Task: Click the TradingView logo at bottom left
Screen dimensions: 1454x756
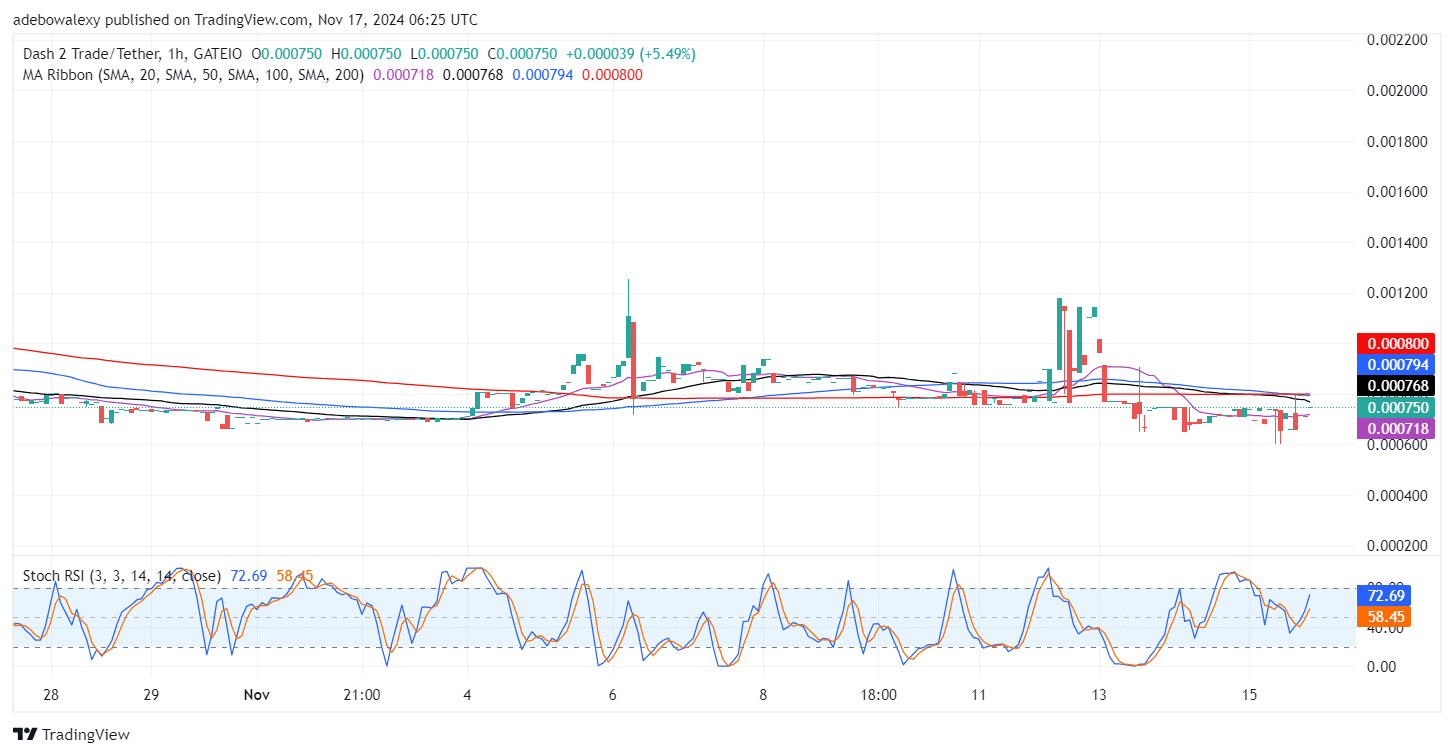Action: click(x=71, y=735)
